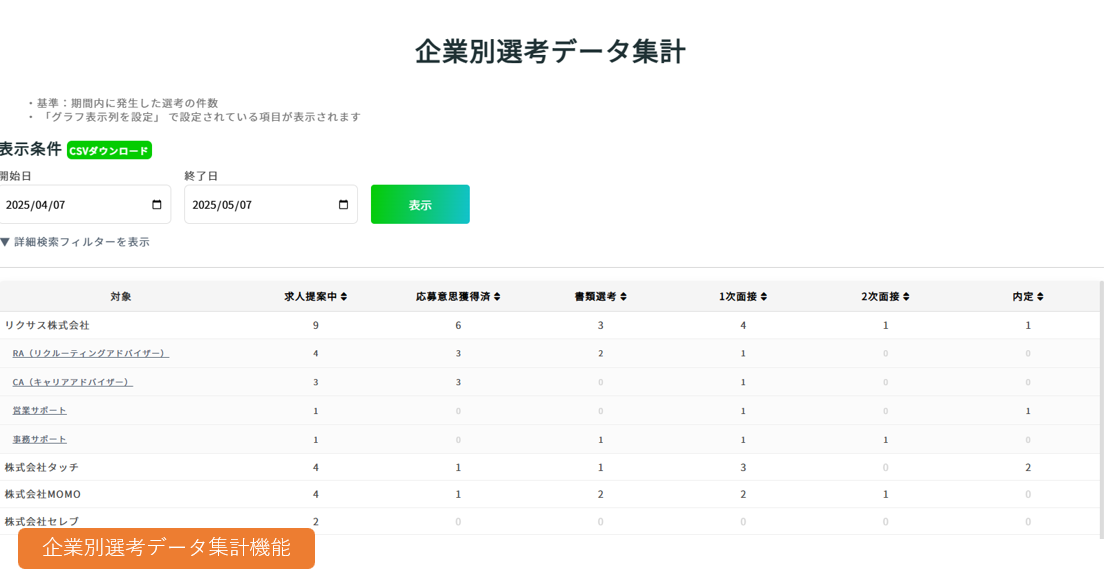Sort by 書類選考 column arrows

[x=623, y=297]
